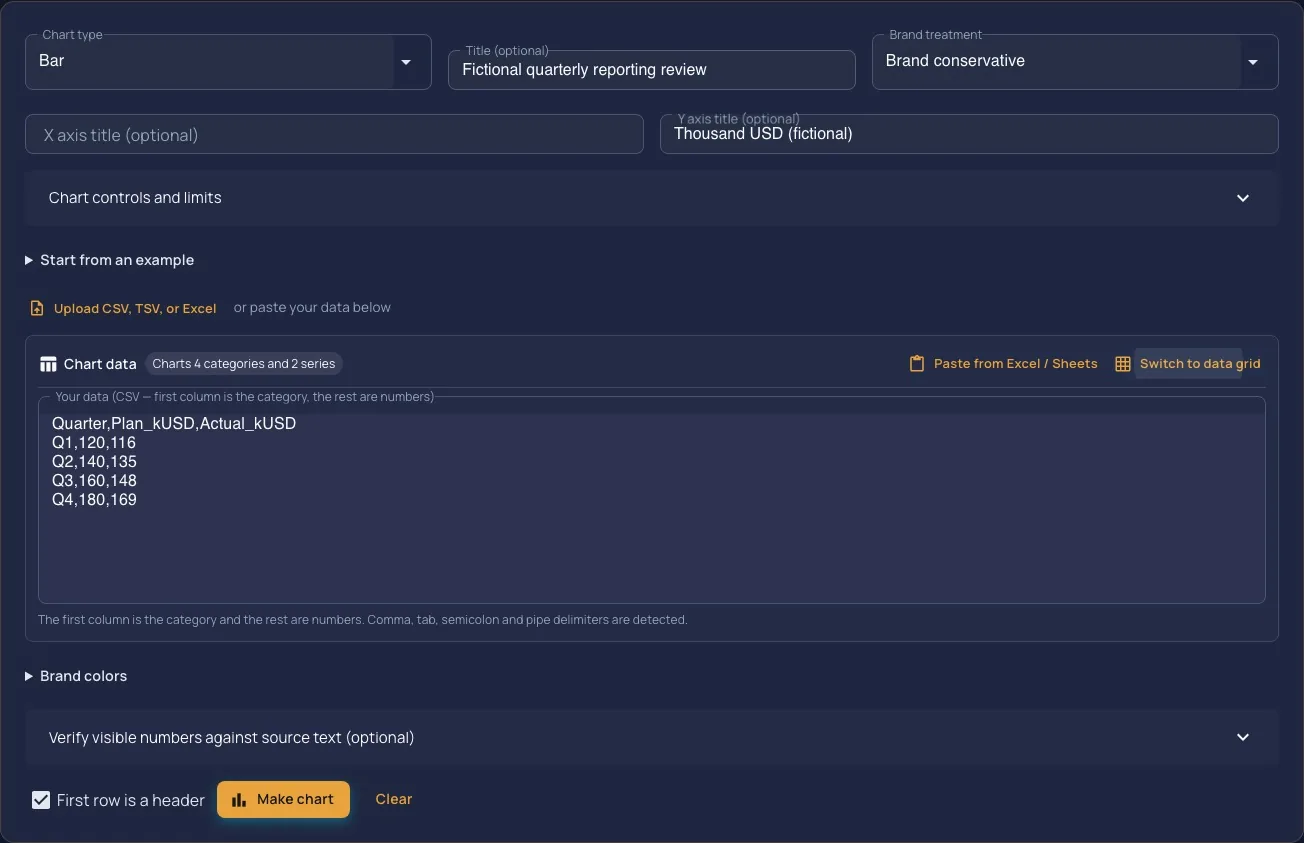Expand Verify visible numbers against source text
This screenshot has width=1304, height=843.
(x=652, y=738)
